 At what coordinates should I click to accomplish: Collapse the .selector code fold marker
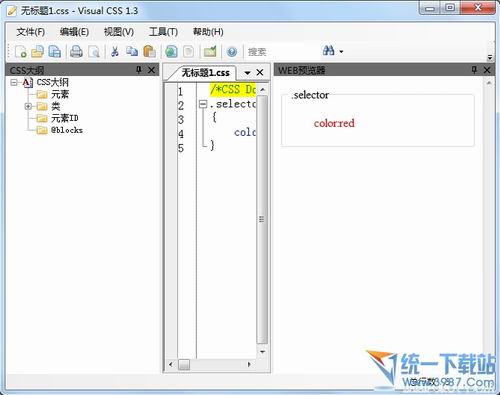(203, 104)
